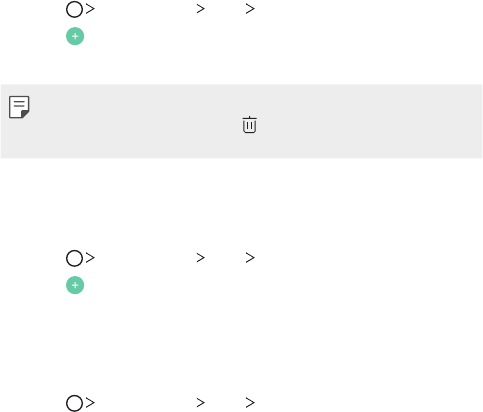This screenshot has height=412, width=483.
Task: Remove the note via the bin icon
Action: click(x=249, y=125)
